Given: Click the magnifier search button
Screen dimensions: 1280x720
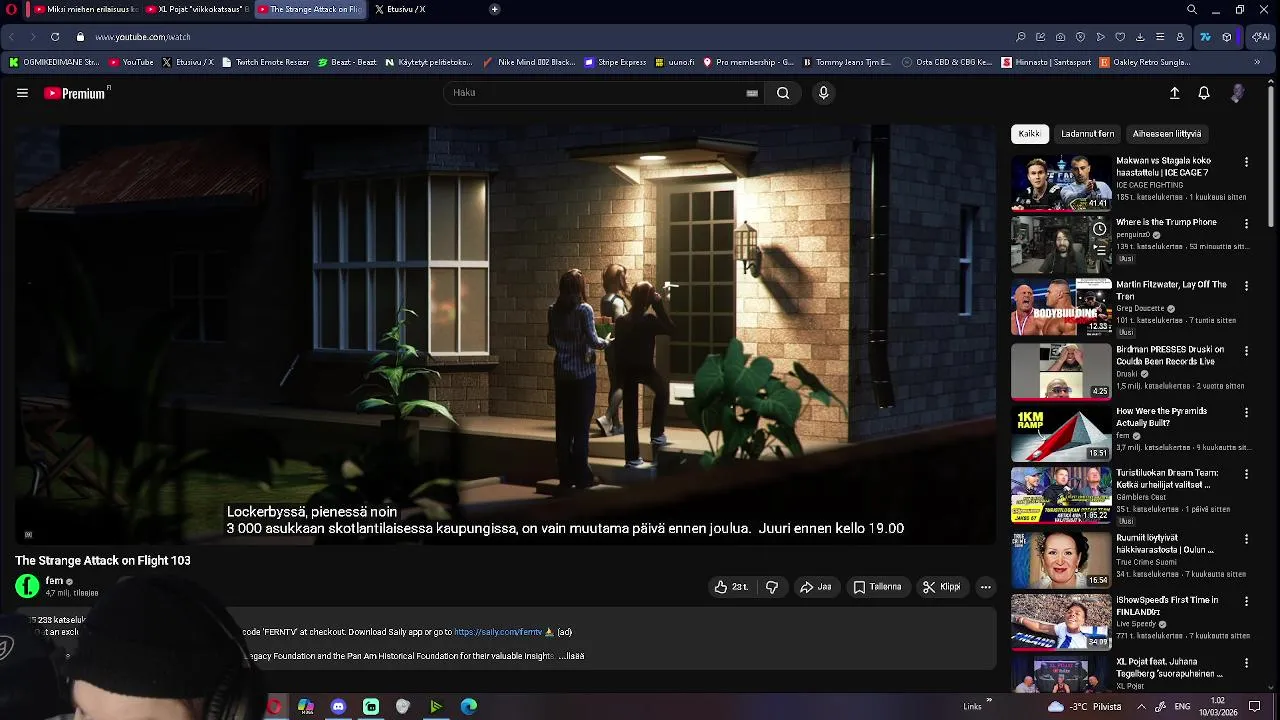Looking at the screenshot, I should click(x=783, y=93).
